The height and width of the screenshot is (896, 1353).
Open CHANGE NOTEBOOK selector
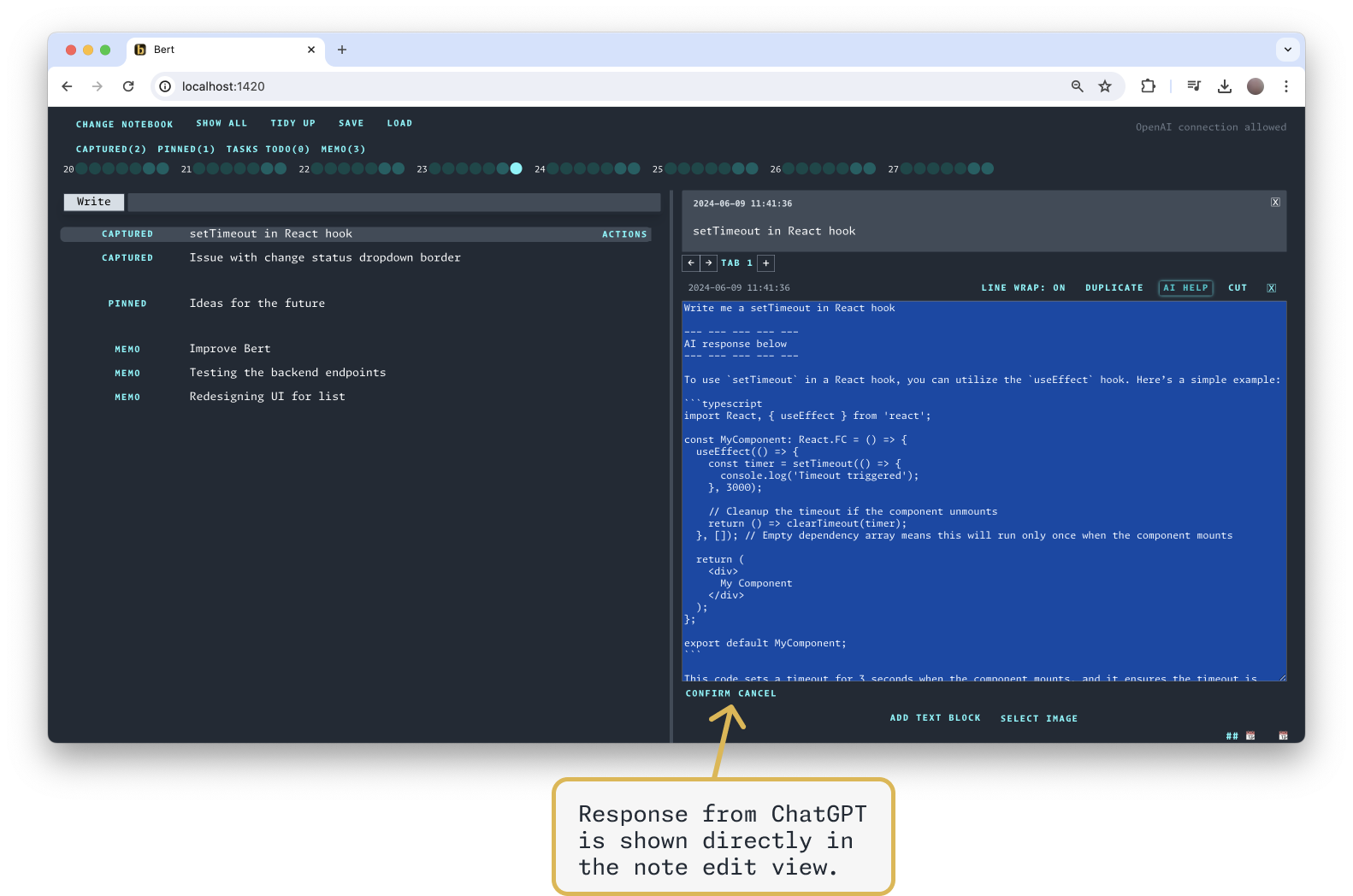click(x=124, y=125)
